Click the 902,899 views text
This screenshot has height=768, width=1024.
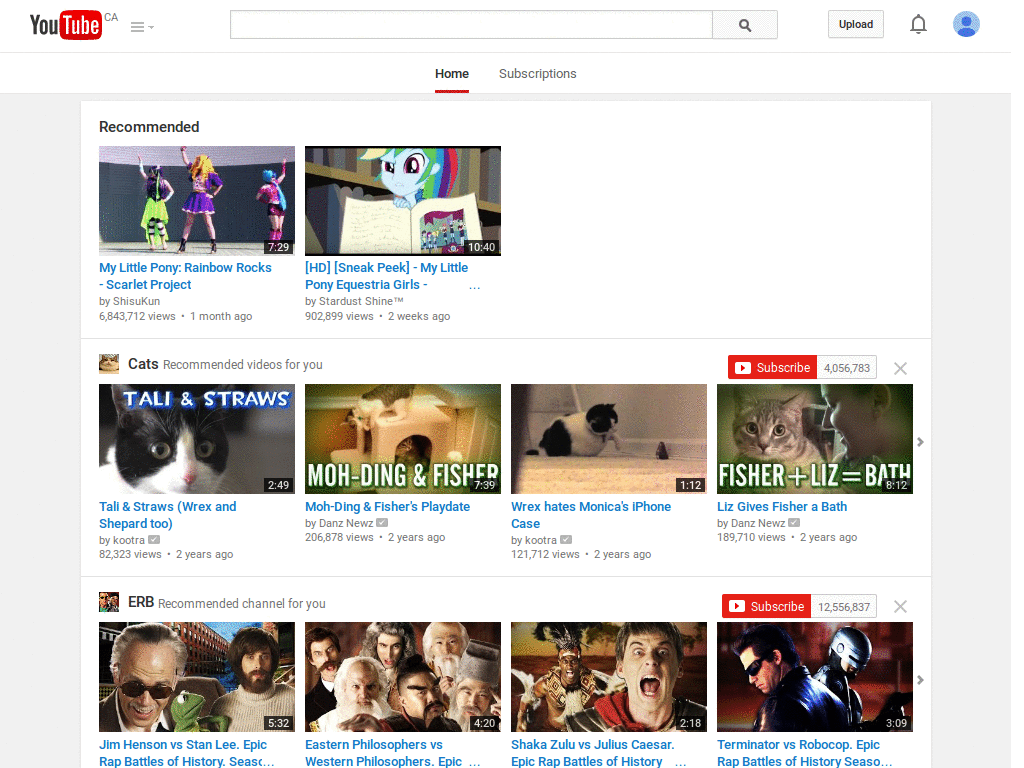tap(339, 316)
